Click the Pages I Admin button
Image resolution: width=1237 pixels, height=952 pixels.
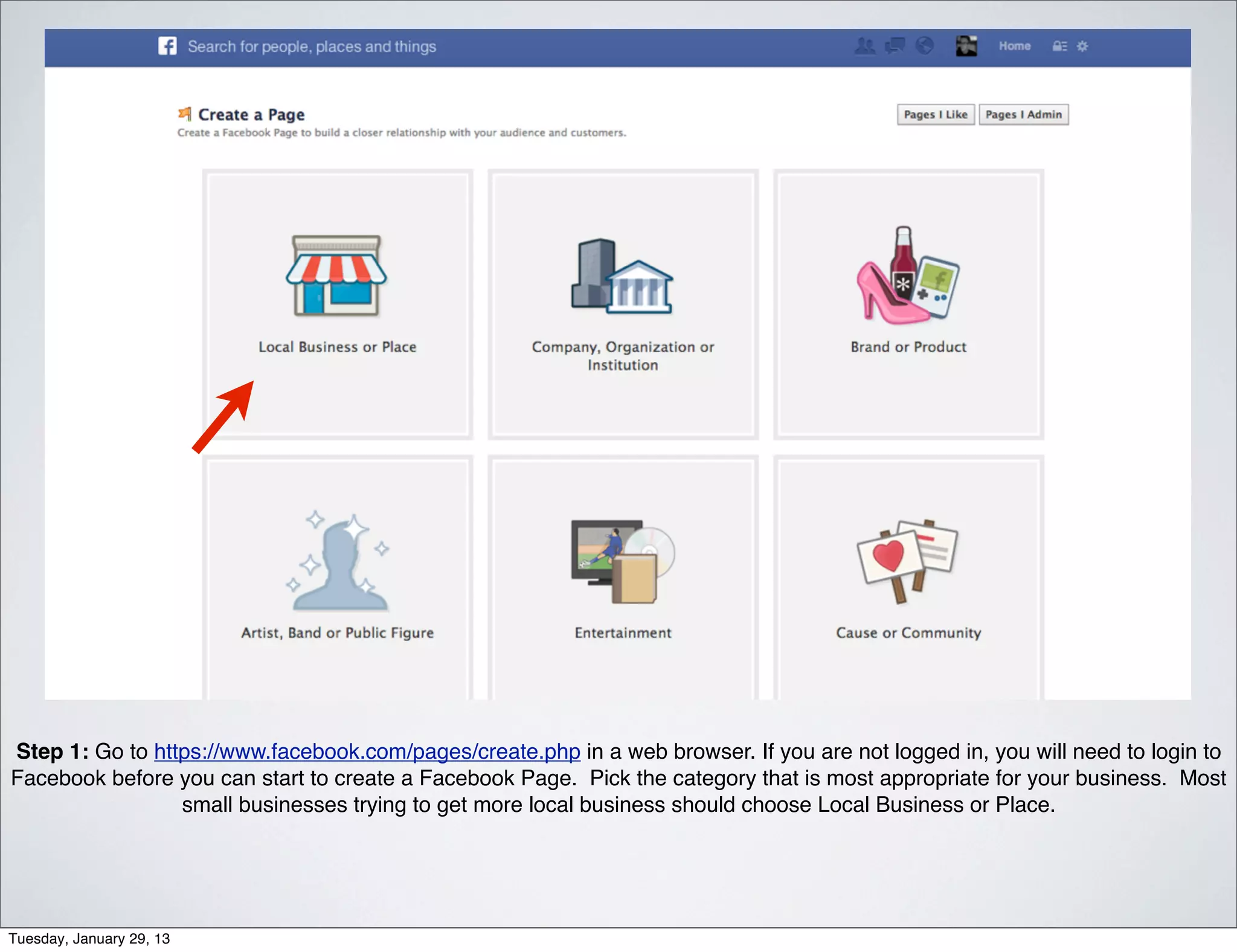(x=1023, y=115)
